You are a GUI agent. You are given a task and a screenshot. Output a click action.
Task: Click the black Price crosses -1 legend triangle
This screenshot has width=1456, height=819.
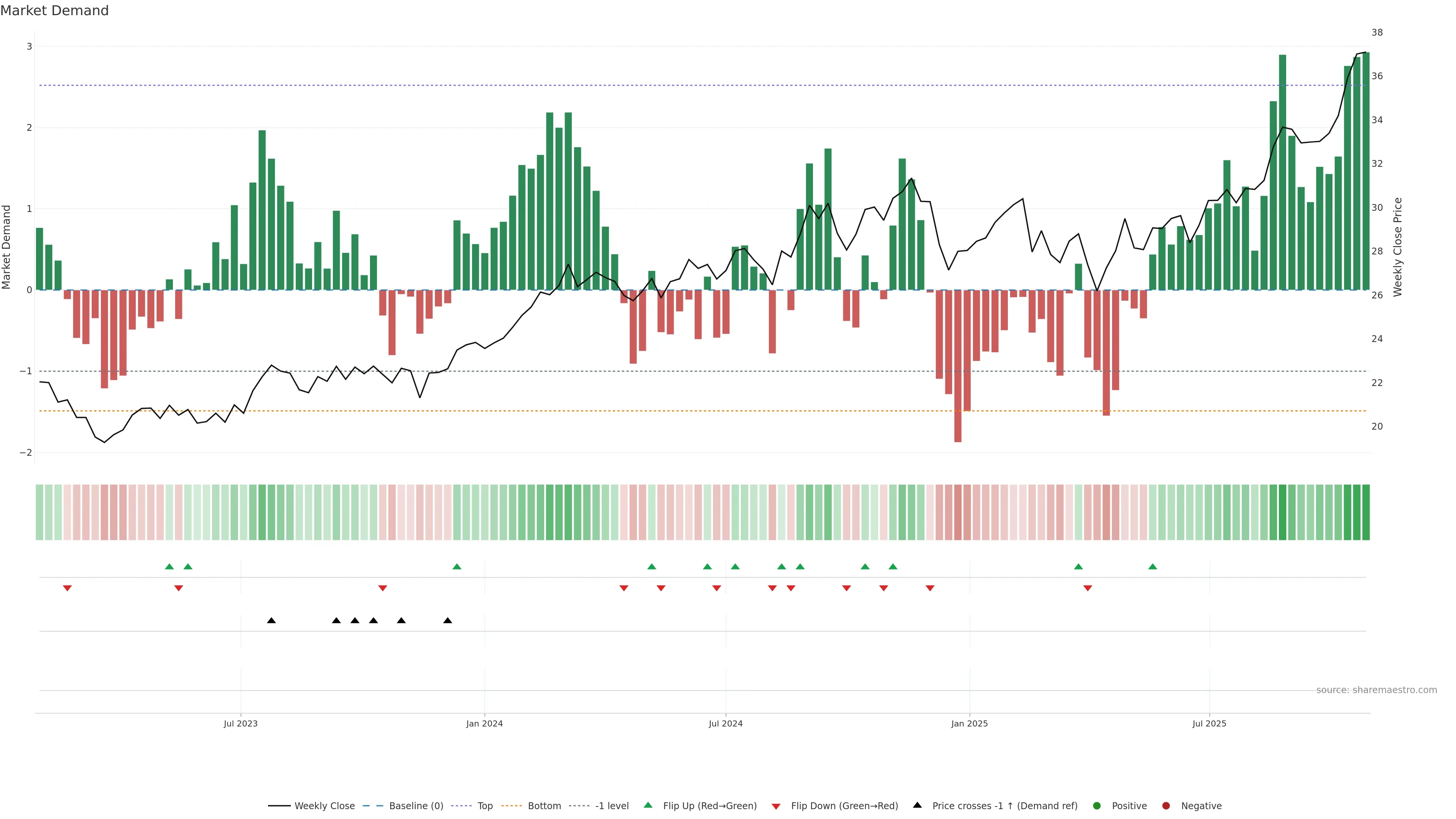point(917,805)
